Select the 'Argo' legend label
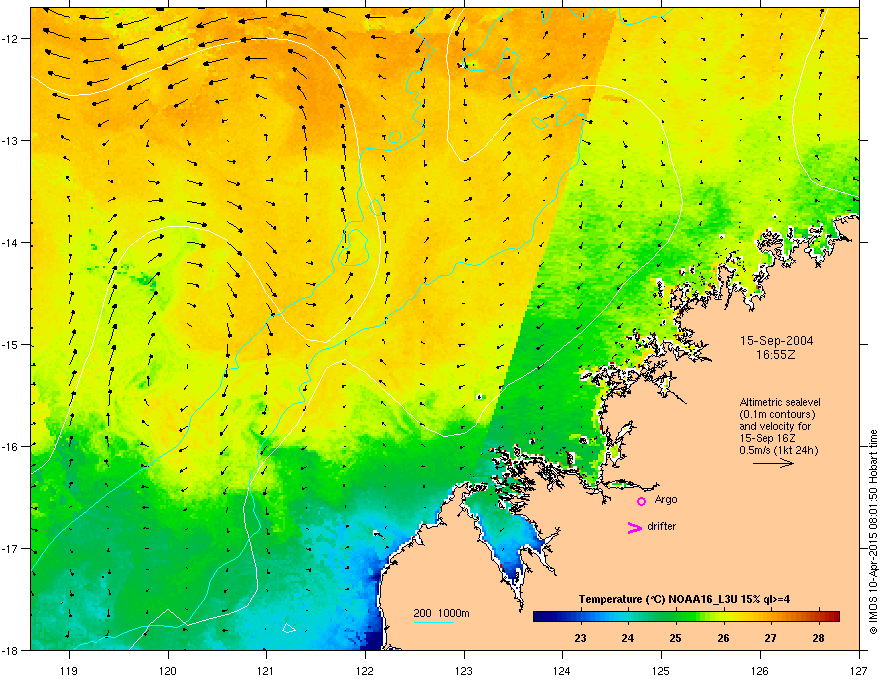The width and height of the screenshot is (880, 680). point(666,499)
